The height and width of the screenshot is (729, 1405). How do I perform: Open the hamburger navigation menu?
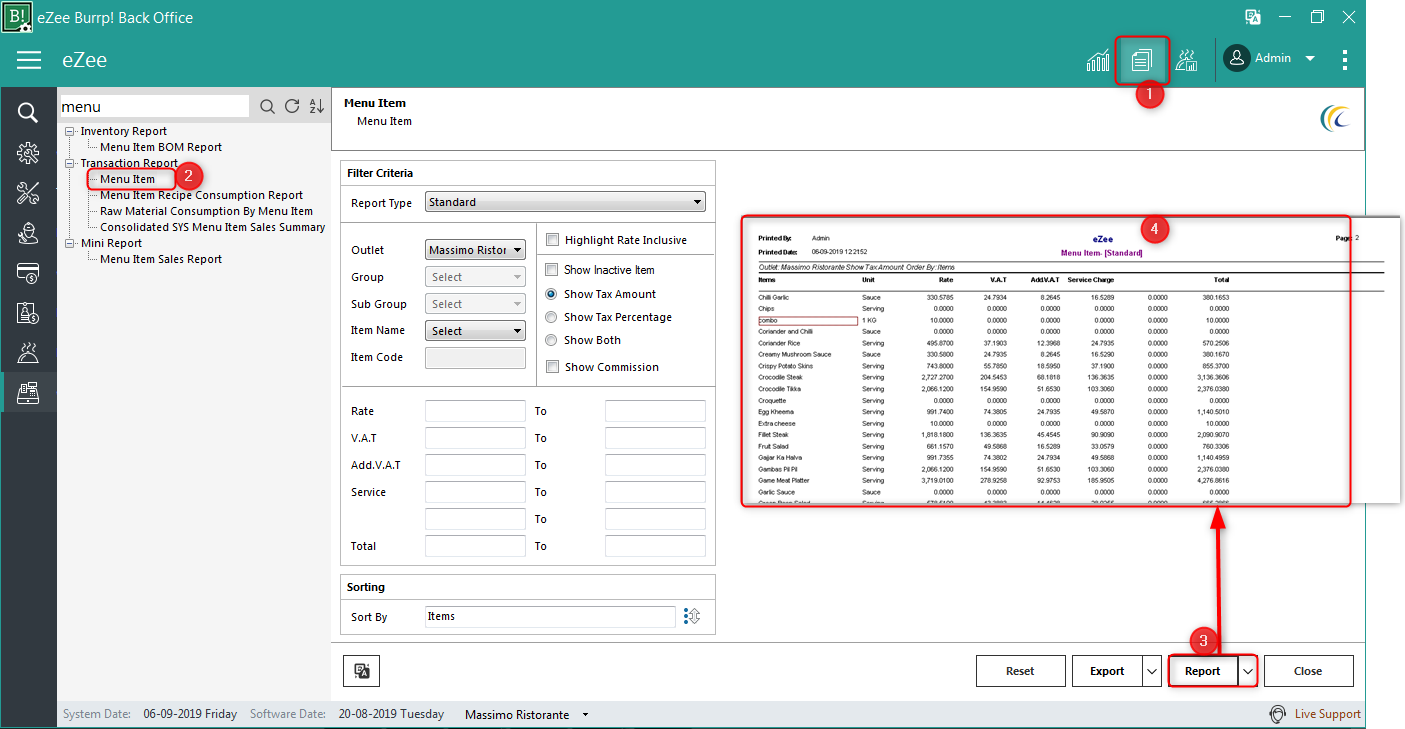[x=29, y=60]
